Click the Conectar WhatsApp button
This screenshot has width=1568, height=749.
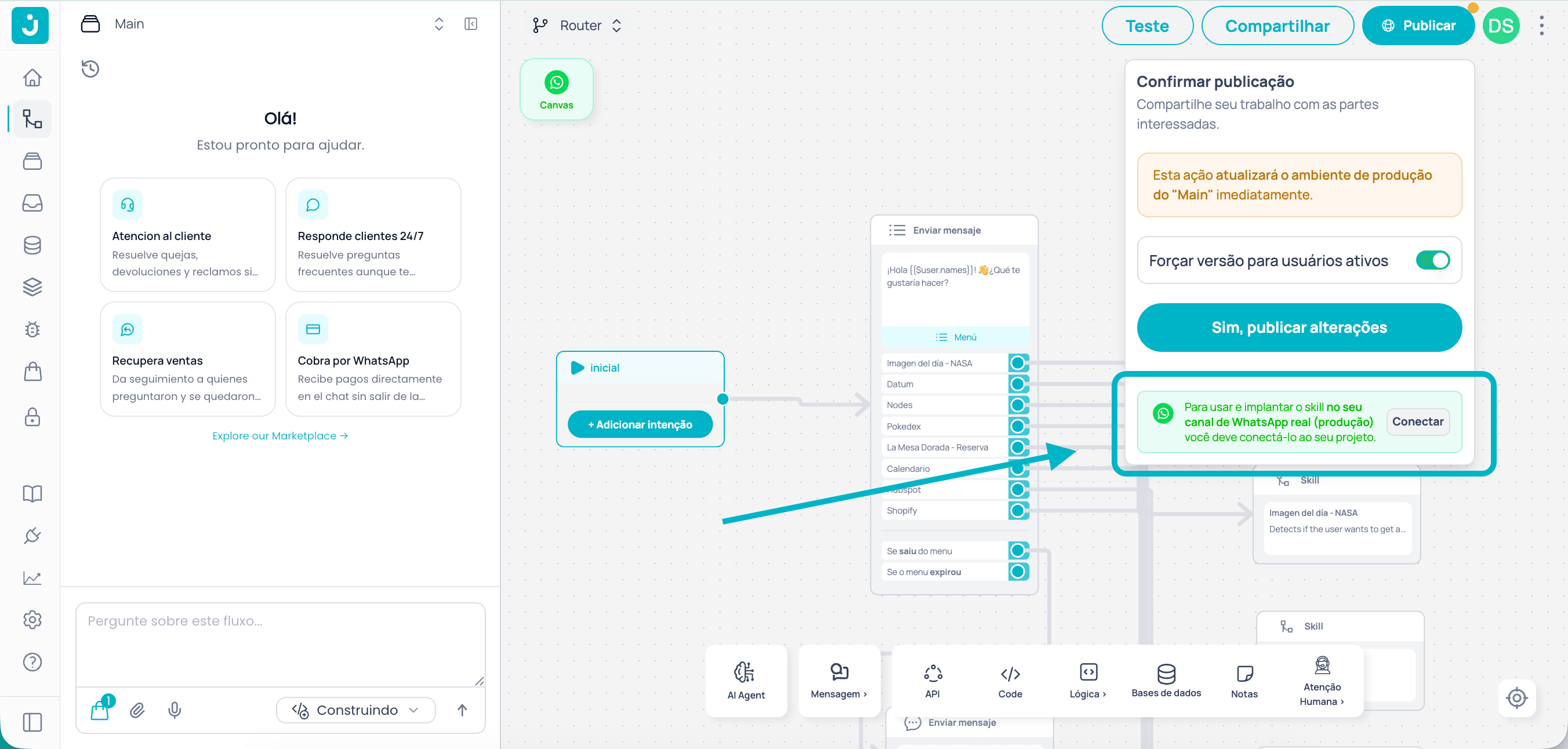tap(1418, 421)
